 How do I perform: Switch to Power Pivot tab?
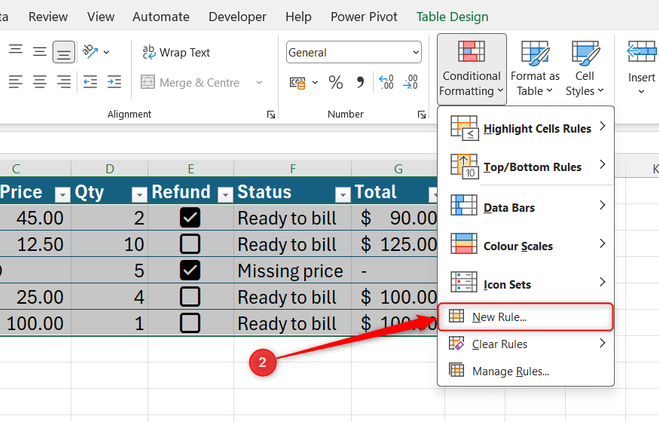(364, 17)
